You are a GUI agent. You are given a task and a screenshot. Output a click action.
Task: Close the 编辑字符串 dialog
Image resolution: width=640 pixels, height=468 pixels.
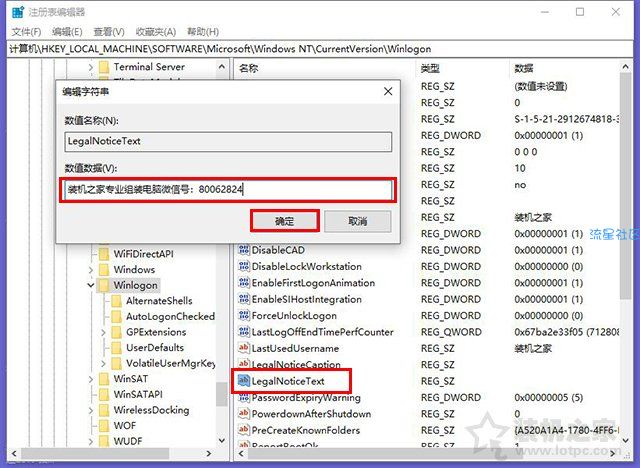point(388,91)
